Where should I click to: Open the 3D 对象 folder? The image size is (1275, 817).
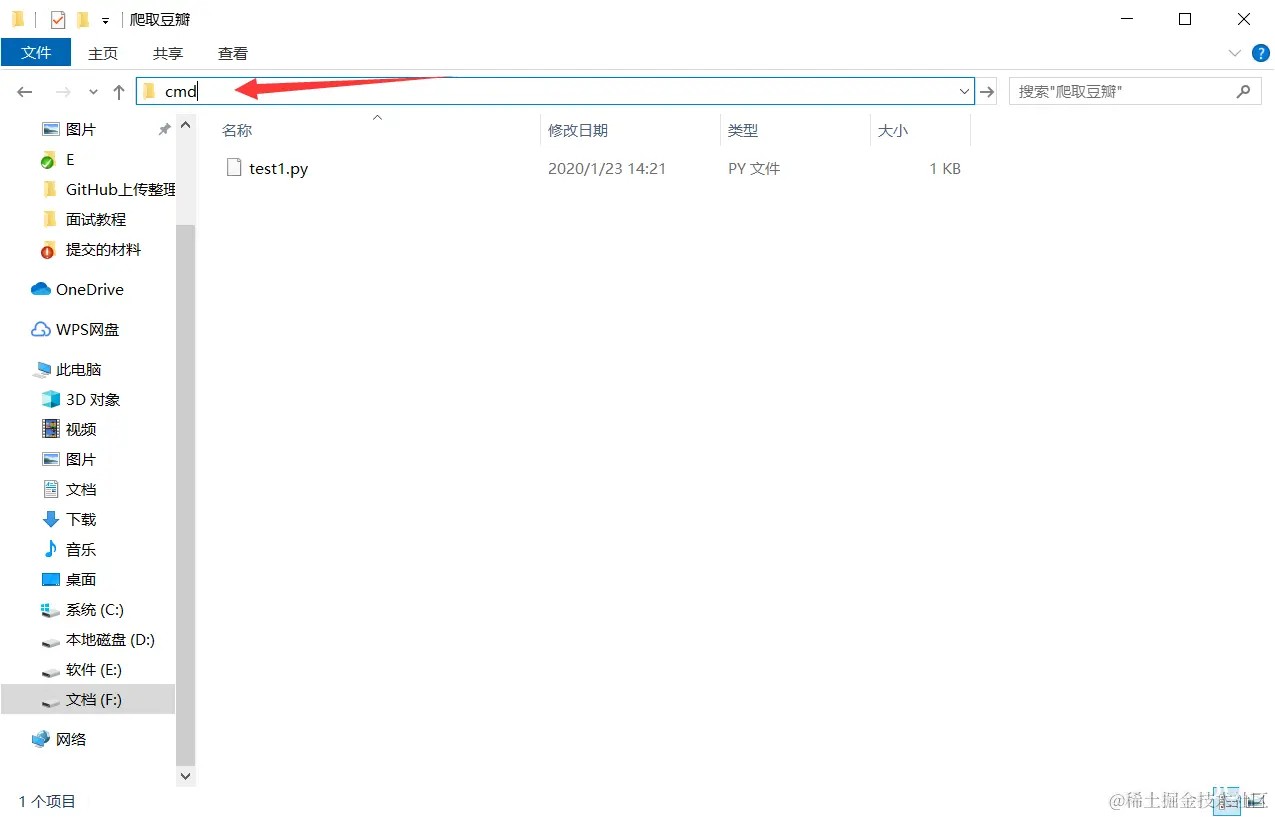click(93, 400)
